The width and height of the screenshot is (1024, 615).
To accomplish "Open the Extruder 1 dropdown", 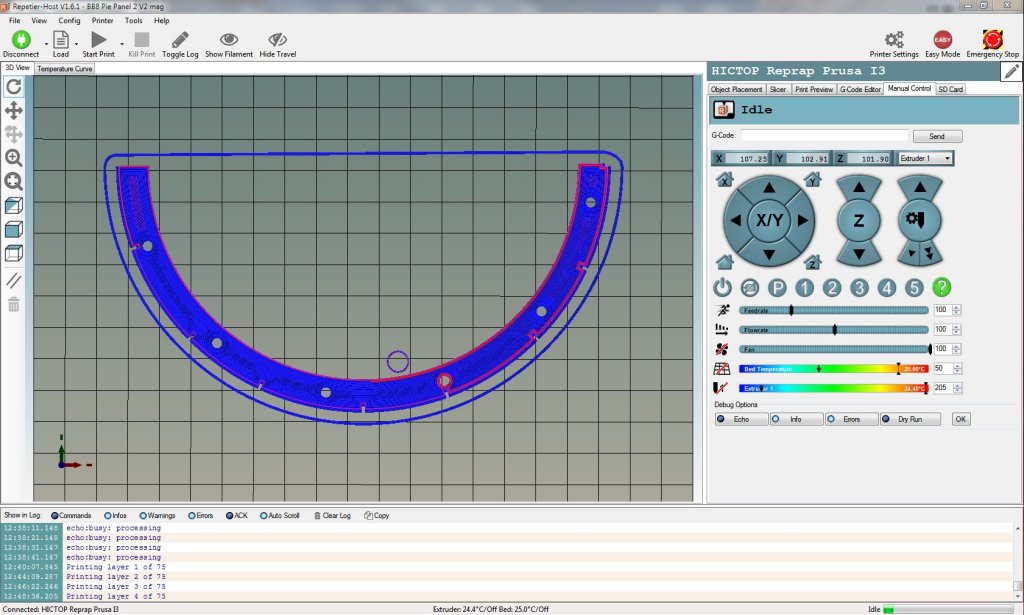I will (x=925, y=158).
